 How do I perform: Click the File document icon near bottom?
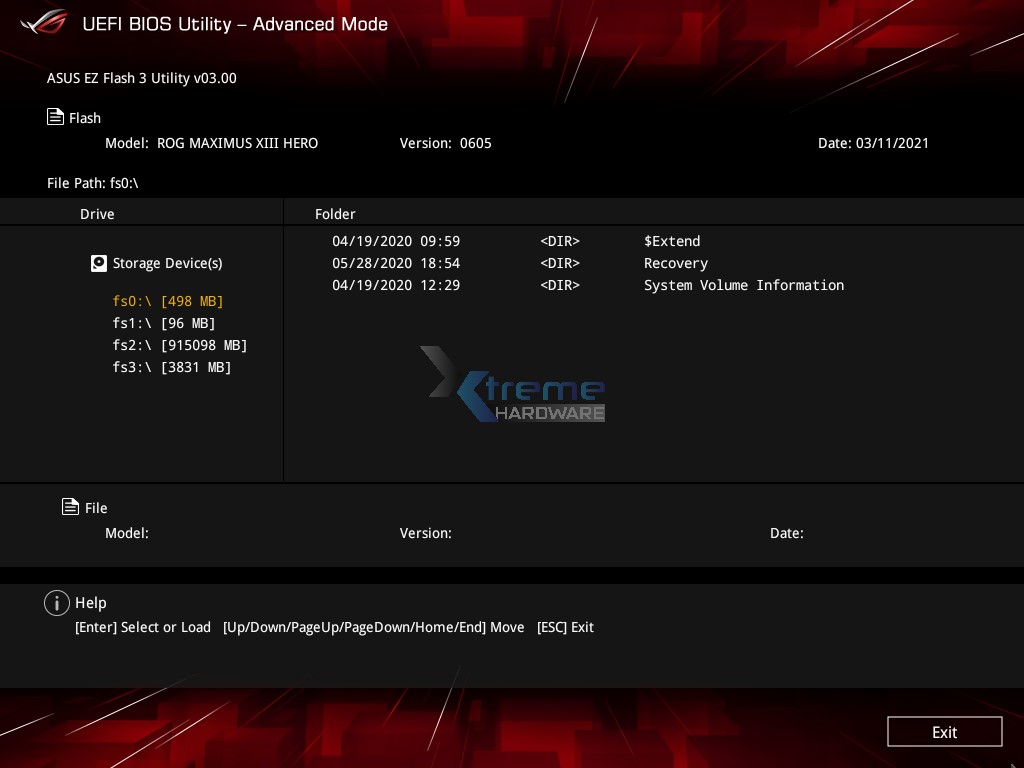click(x=70, y=507)
